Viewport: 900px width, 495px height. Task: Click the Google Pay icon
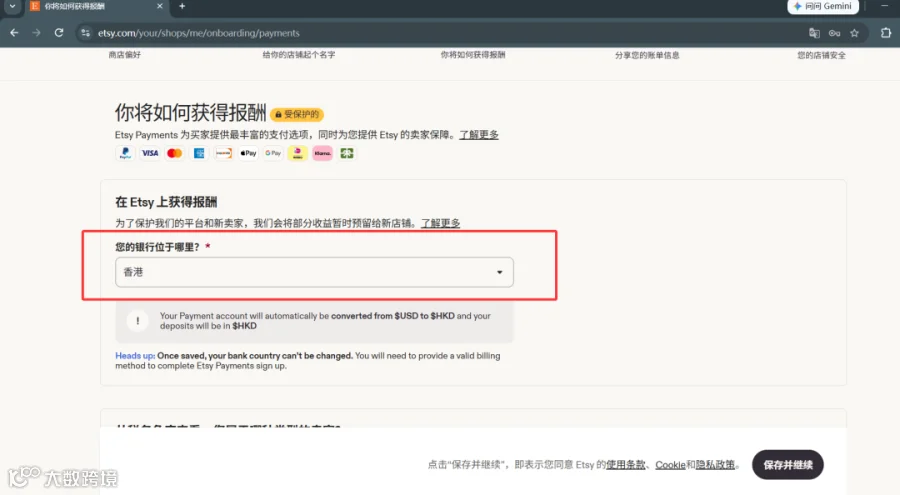(273, 153)
